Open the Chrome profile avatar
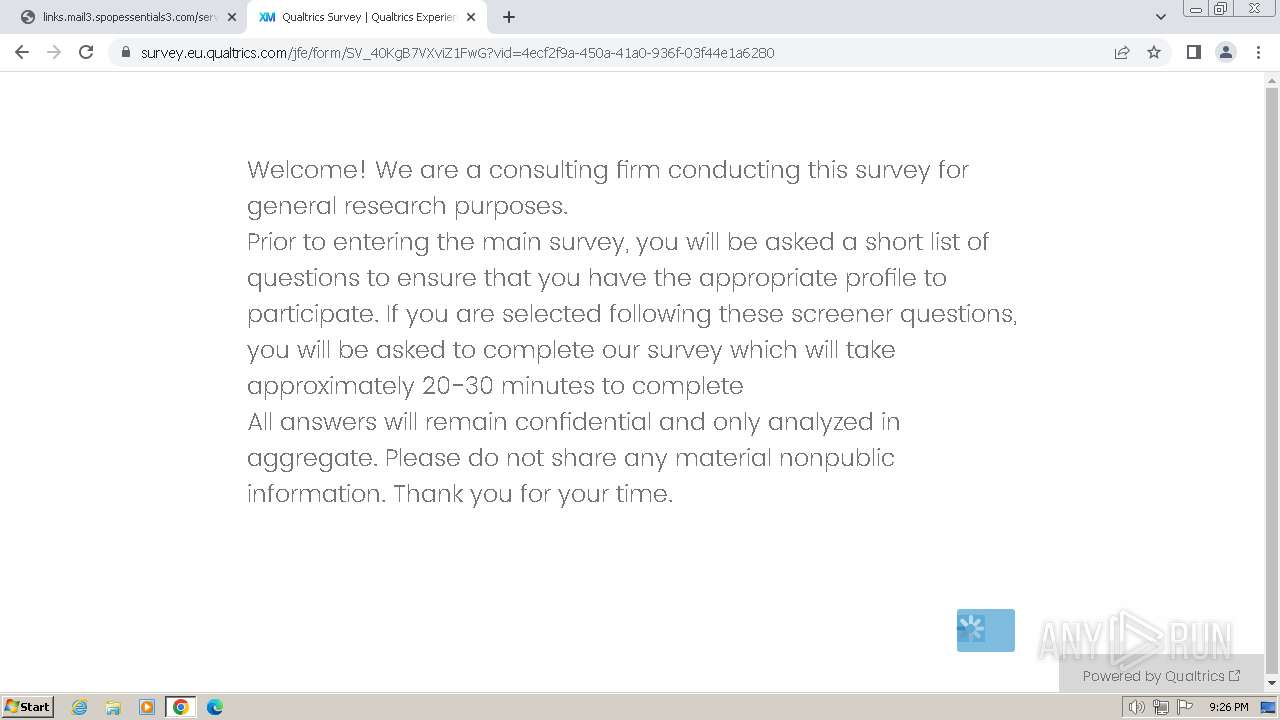This screenshot has height=720, width=1280. coord(1225,52)
